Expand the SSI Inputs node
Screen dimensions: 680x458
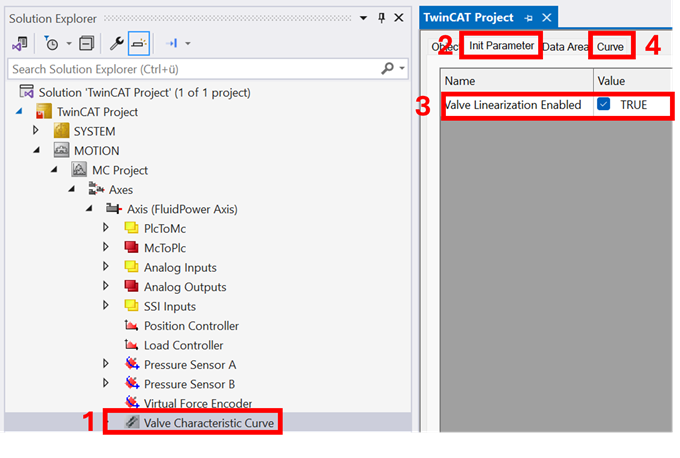[105, 305]
